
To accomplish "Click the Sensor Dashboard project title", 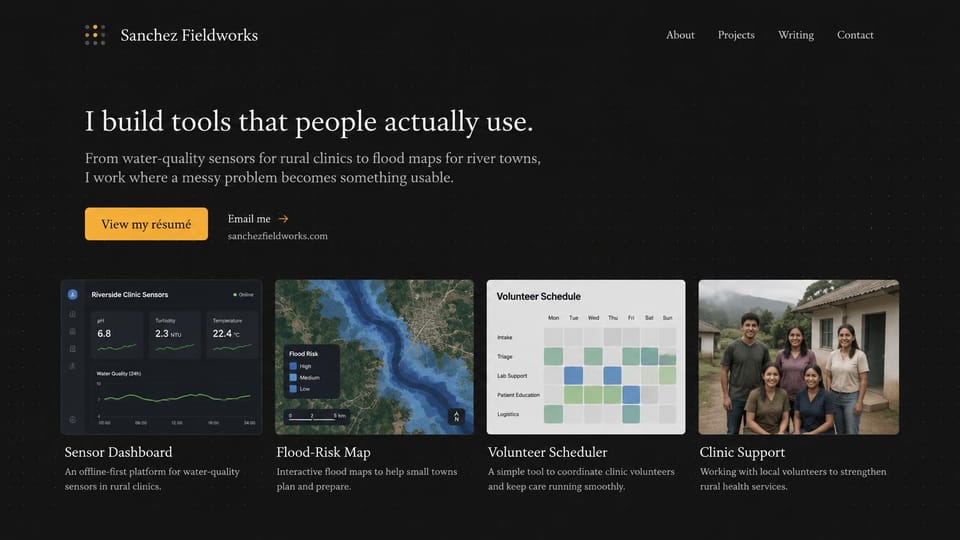I will pos(118,452).
